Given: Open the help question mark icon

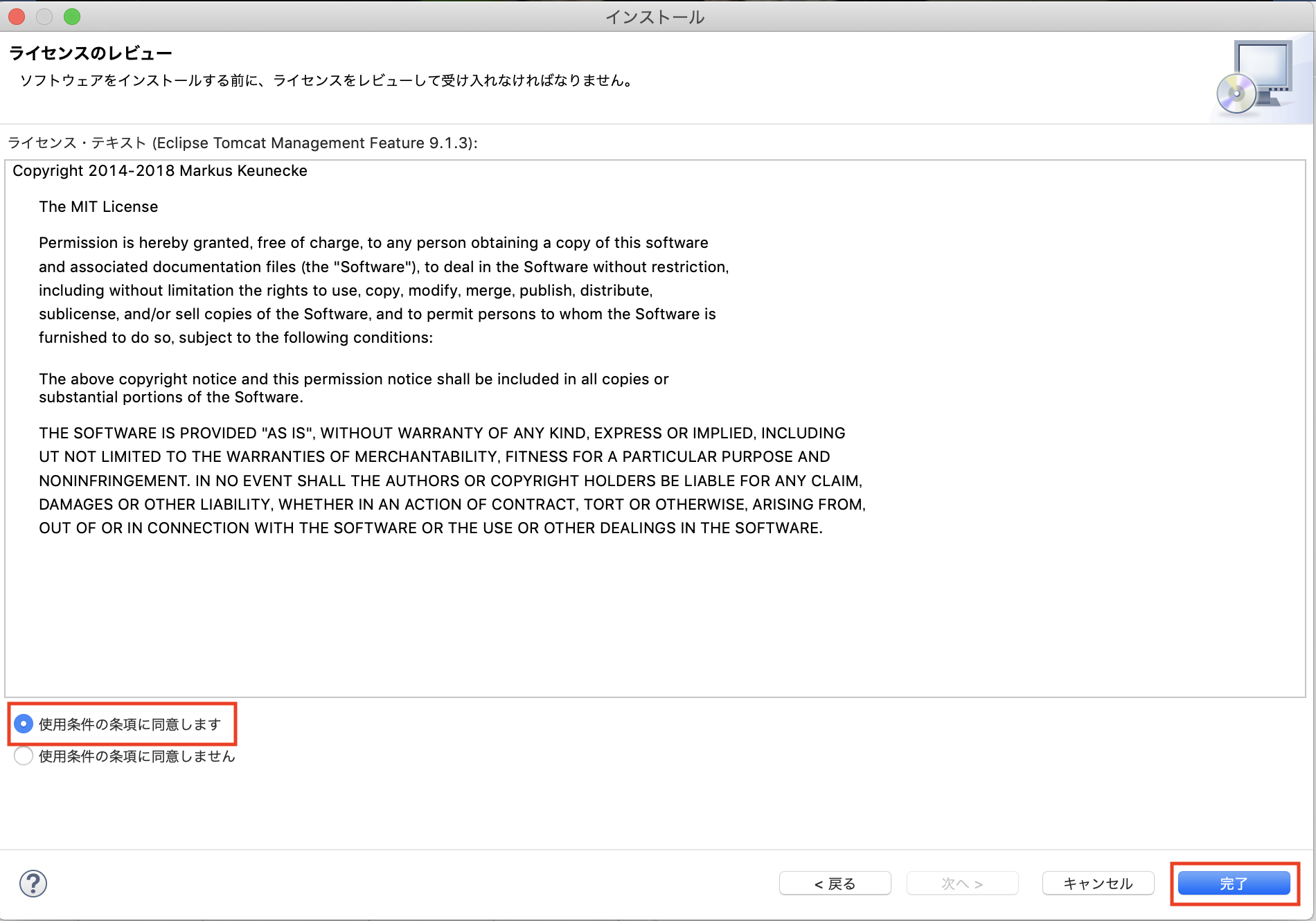Looking at the screenshot, I should pyautogui.click(x=33, y=884).
